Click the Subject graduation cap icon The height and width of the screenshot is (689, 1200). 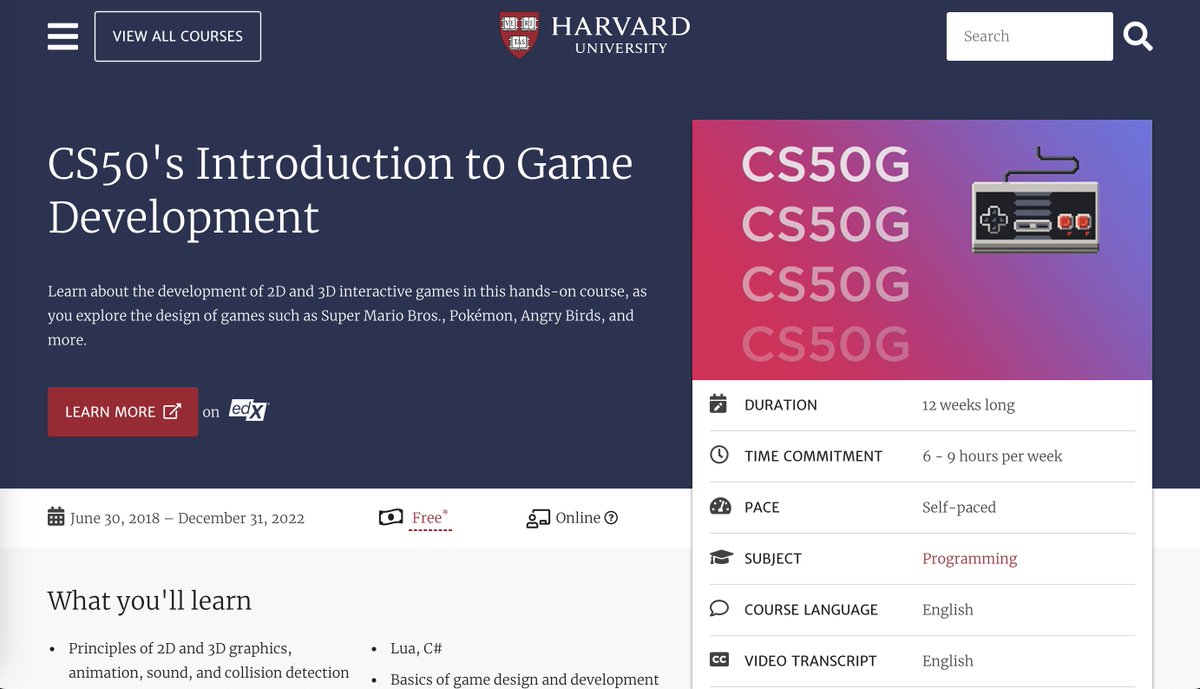[720, 558]
